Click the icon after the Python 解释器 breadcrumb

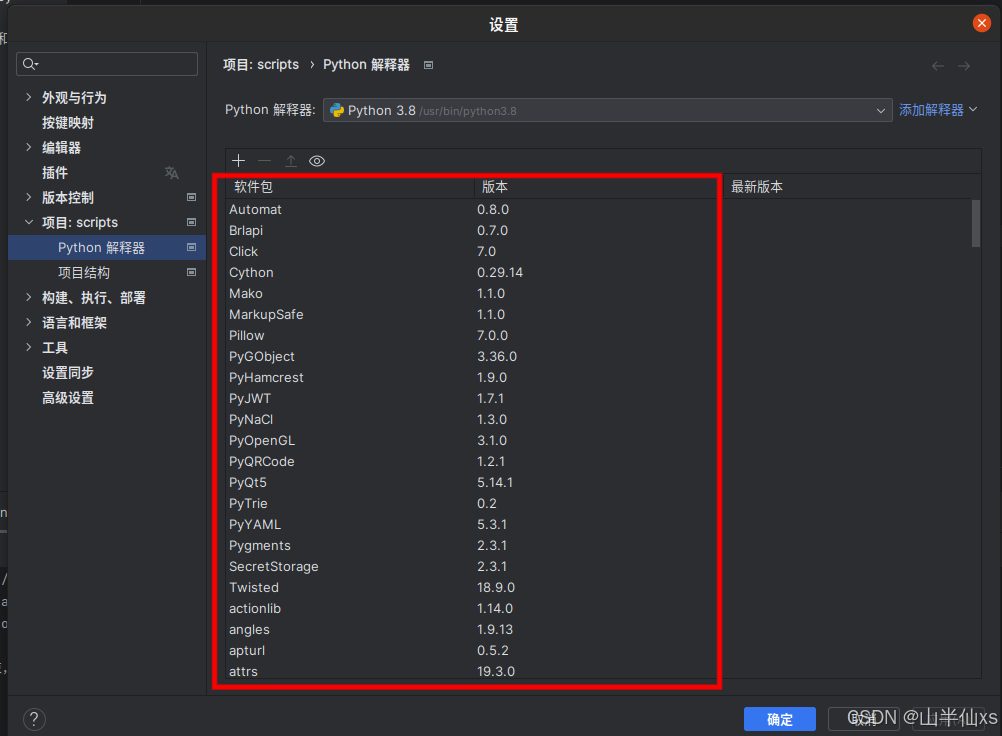point(428,65)
